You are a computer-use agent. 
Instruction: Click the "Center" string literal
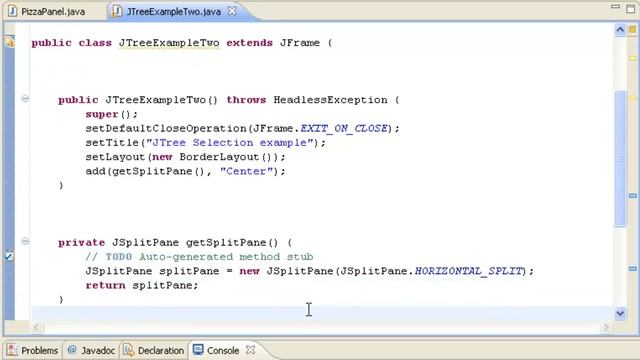(247, 171)
